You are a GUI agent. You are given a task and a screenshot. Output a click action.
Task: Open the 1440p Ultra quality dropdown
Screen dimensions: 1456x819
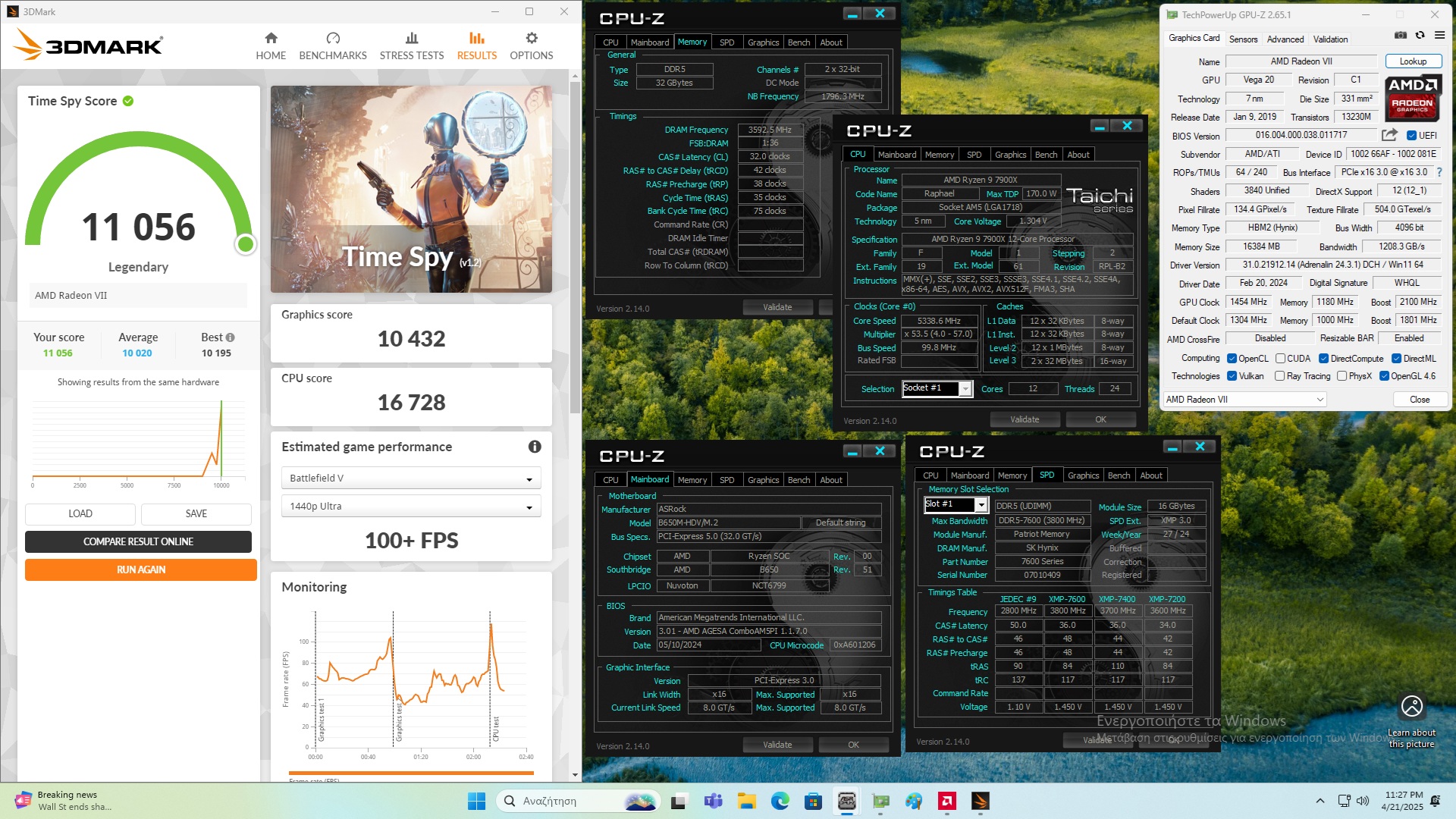point(411,506)
